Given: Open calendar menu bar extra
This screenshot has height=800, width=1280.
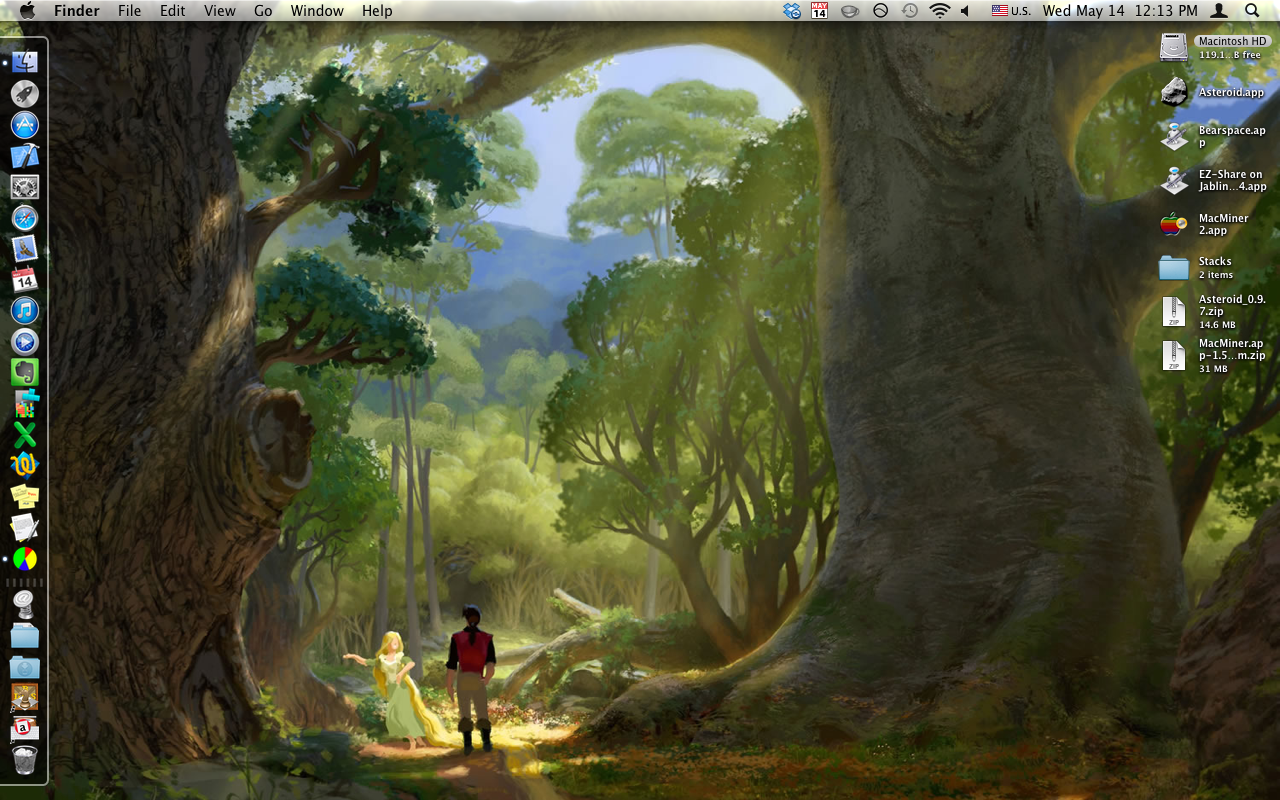Looking at the screenshot, I should click(x=820, y=10).
